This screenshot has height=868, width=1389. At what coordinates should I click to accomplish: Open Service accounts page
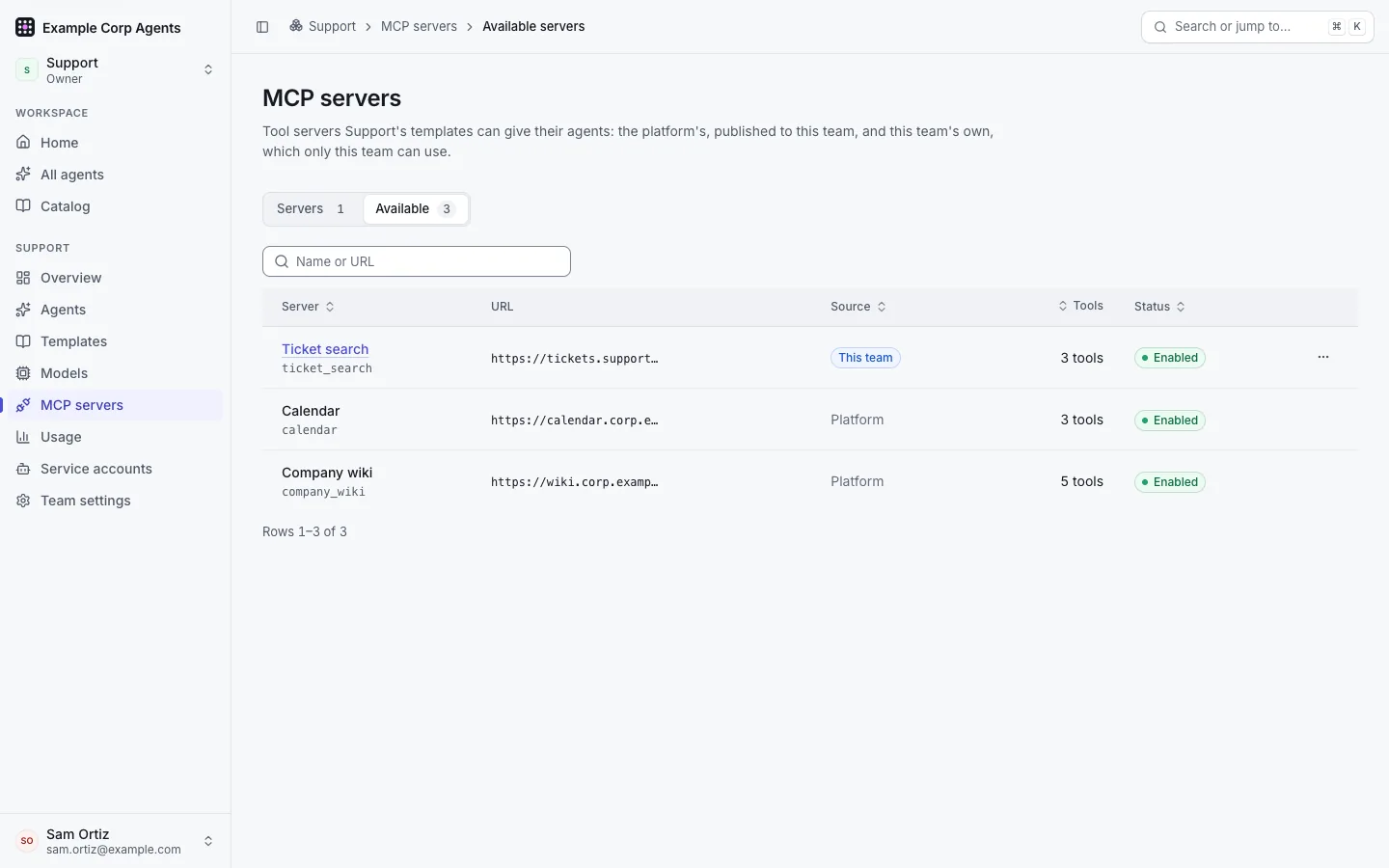coord(116,469)
